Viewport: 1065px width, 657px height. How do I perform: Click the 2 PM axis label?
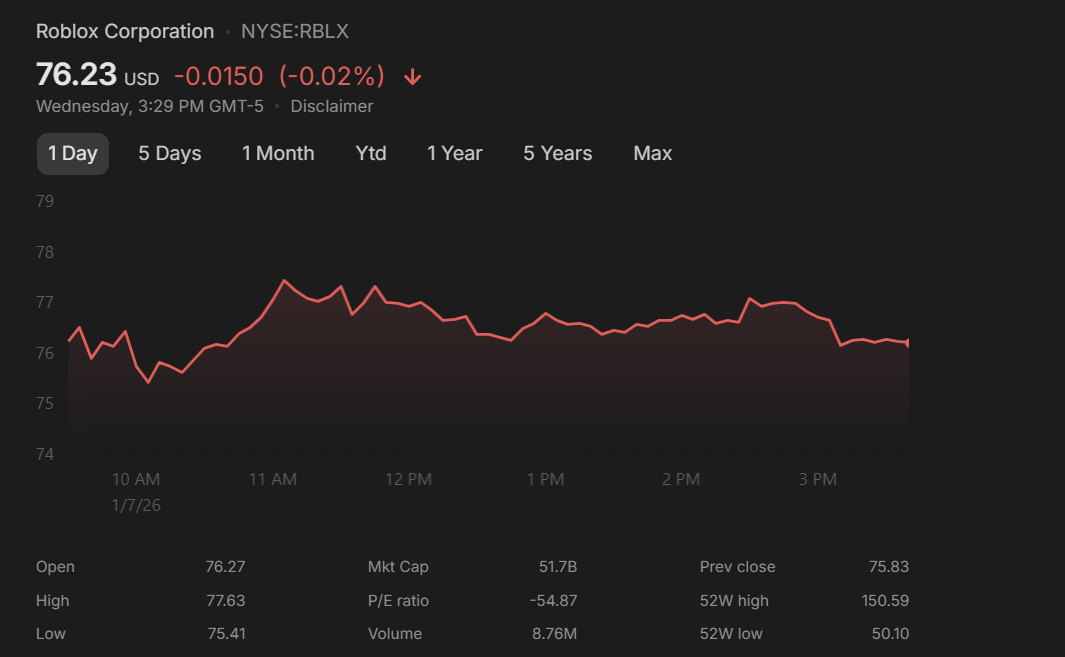coord(681,480)
